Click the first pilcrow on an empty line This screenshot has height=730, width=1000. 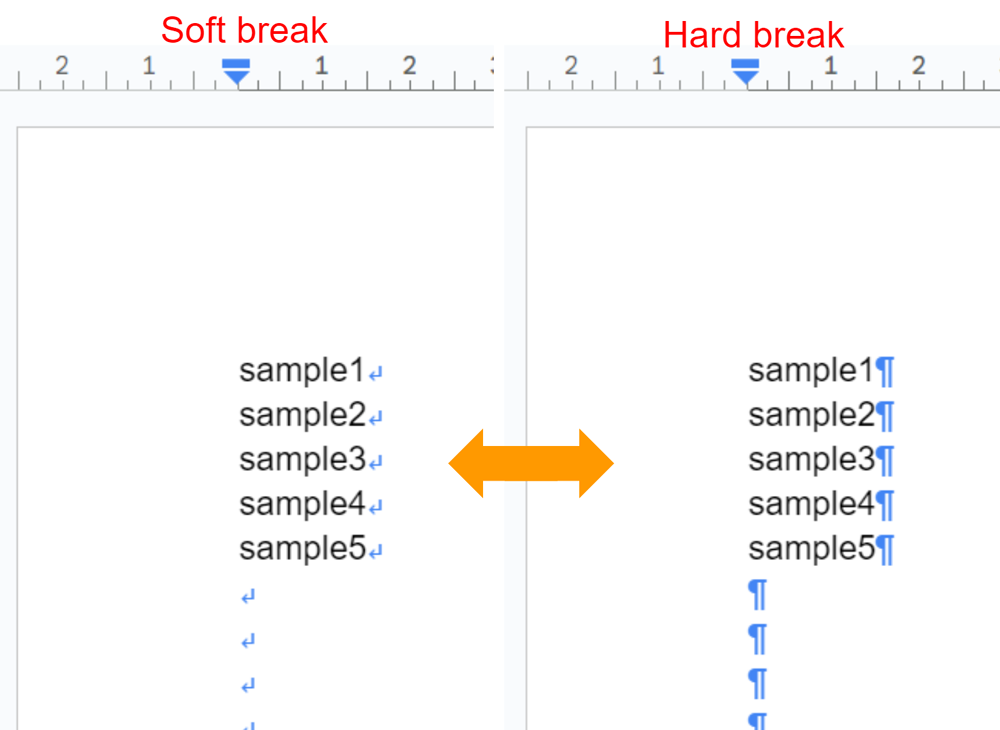coord(758,595)
